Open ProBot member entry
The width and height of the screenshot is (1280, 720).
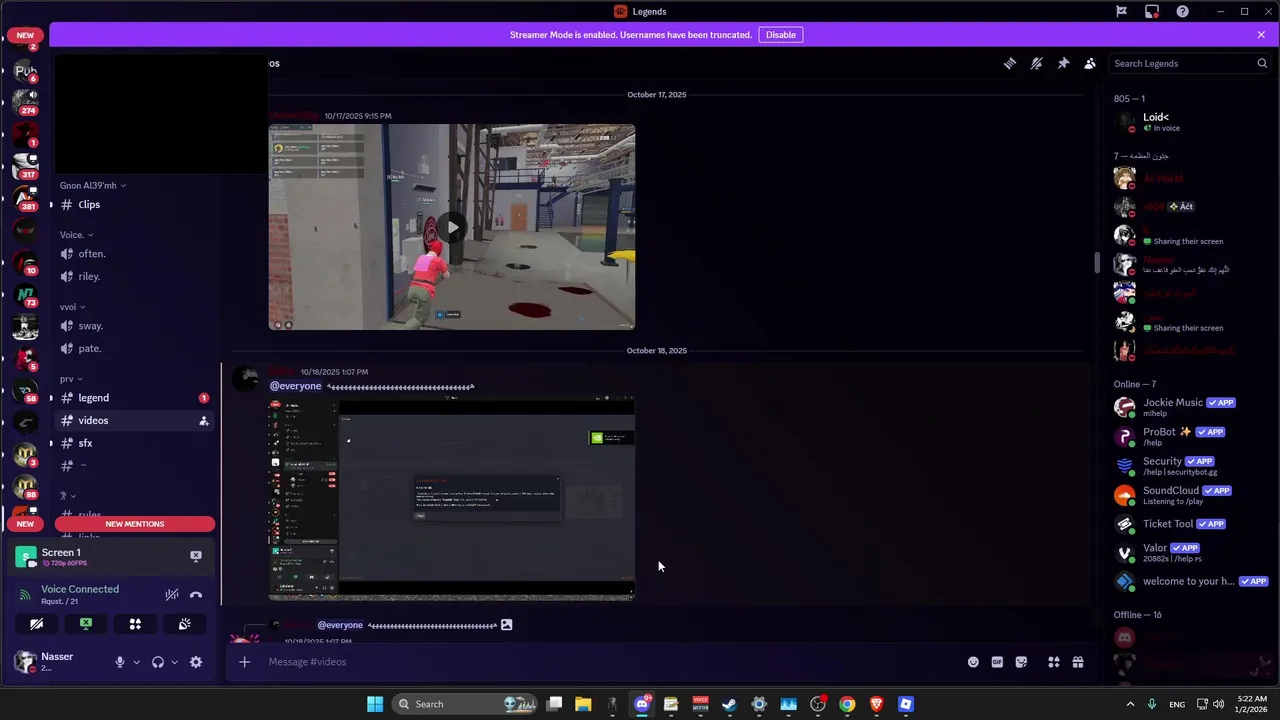[1190, 436]
